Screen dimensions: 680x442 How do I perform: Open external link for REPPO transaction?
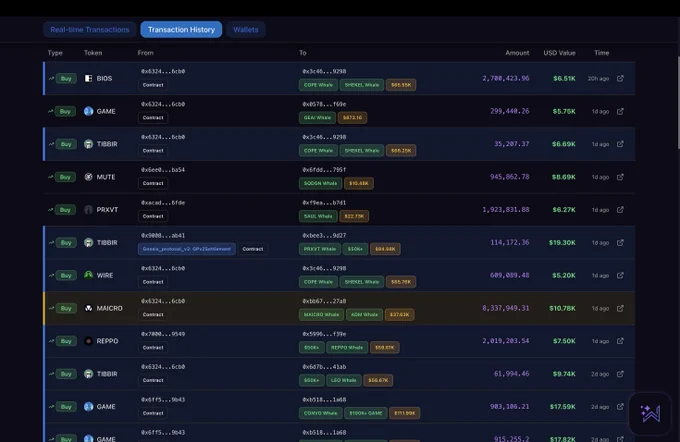pyautogui.click(x=620, y=341)
